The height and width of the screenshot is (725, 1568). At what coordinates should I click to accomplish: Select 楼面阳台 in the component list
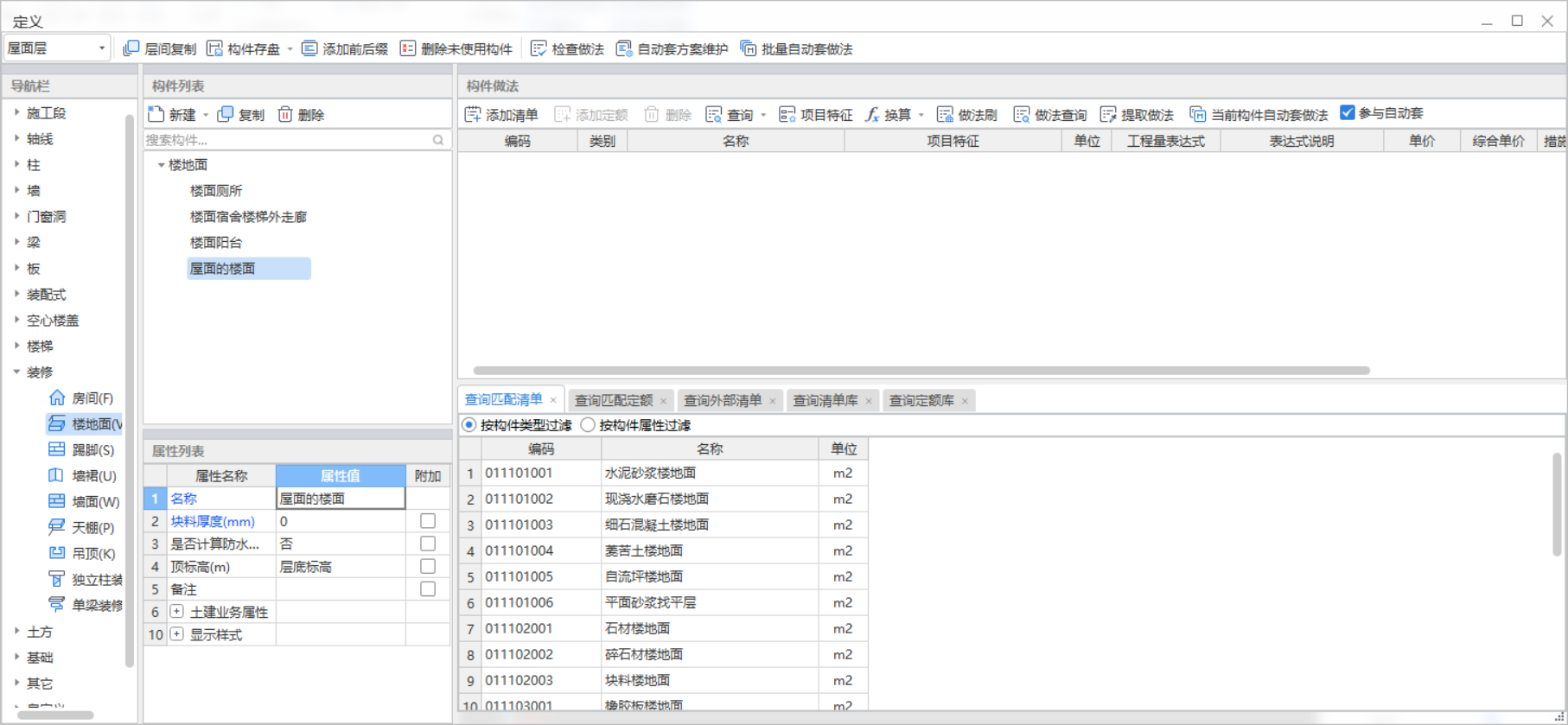(216, 242)
